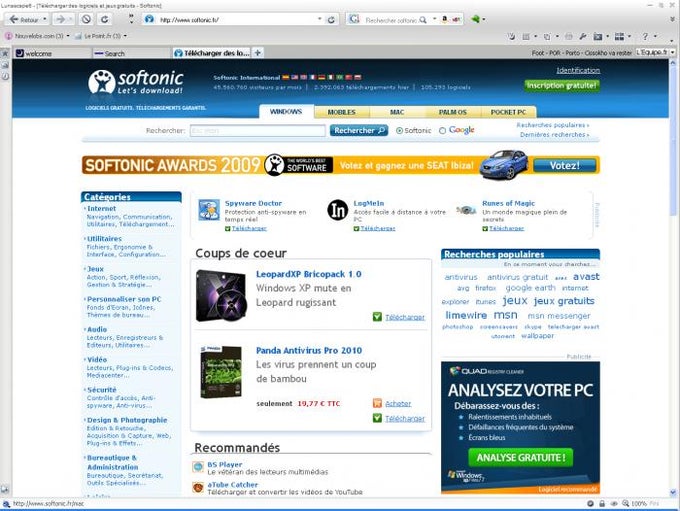Select the Softonic search radio button
The height and width of the screenshot is (511, 680).
tap(399, 131)
